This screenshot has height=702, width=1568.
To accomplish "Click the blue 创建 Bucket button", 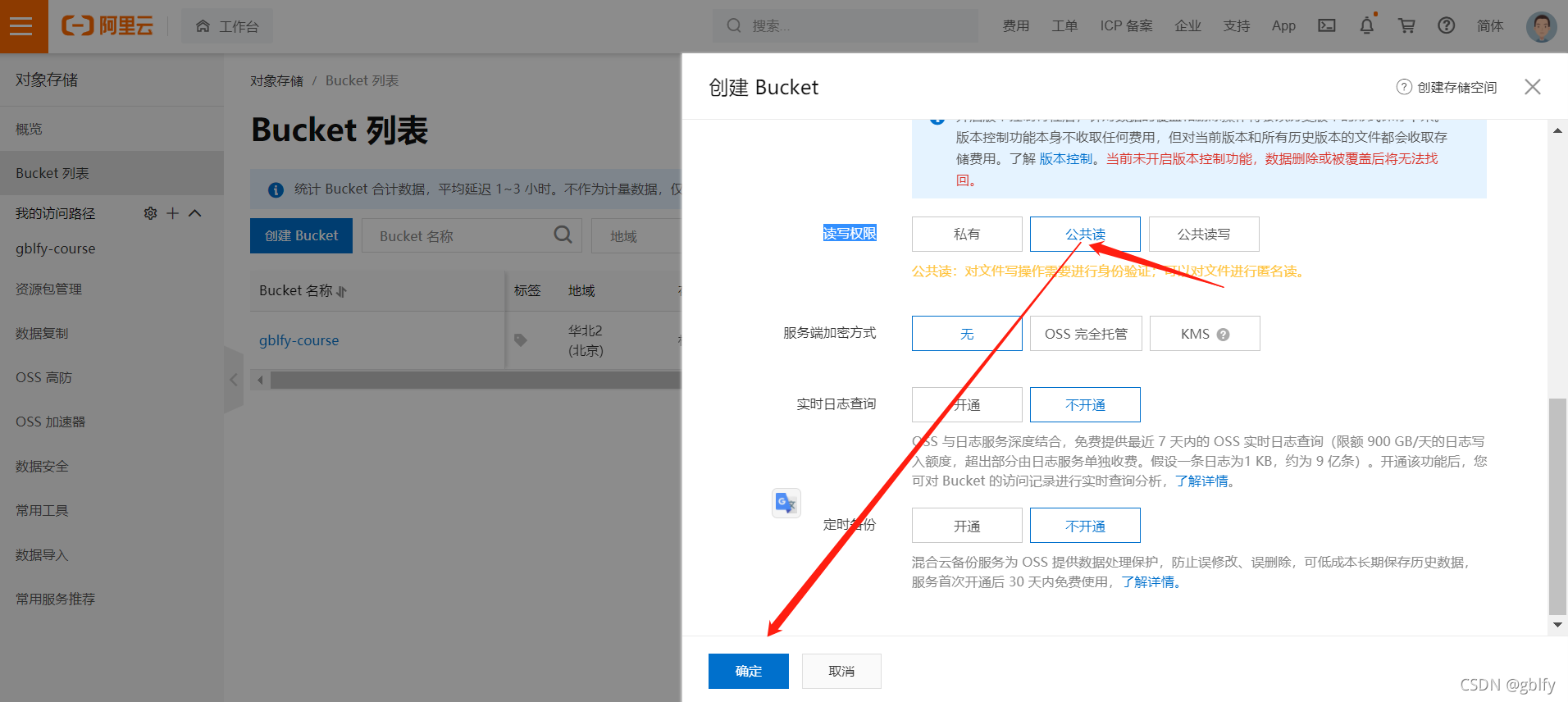I will coord(301,235).
